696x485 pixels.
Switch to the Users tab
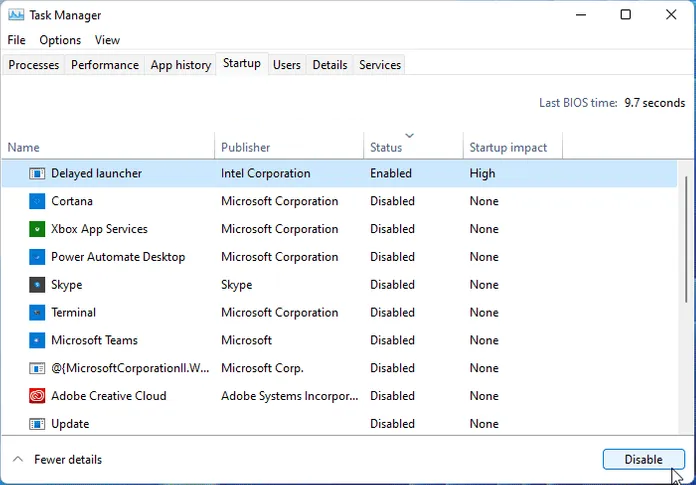tap(287, 65)
